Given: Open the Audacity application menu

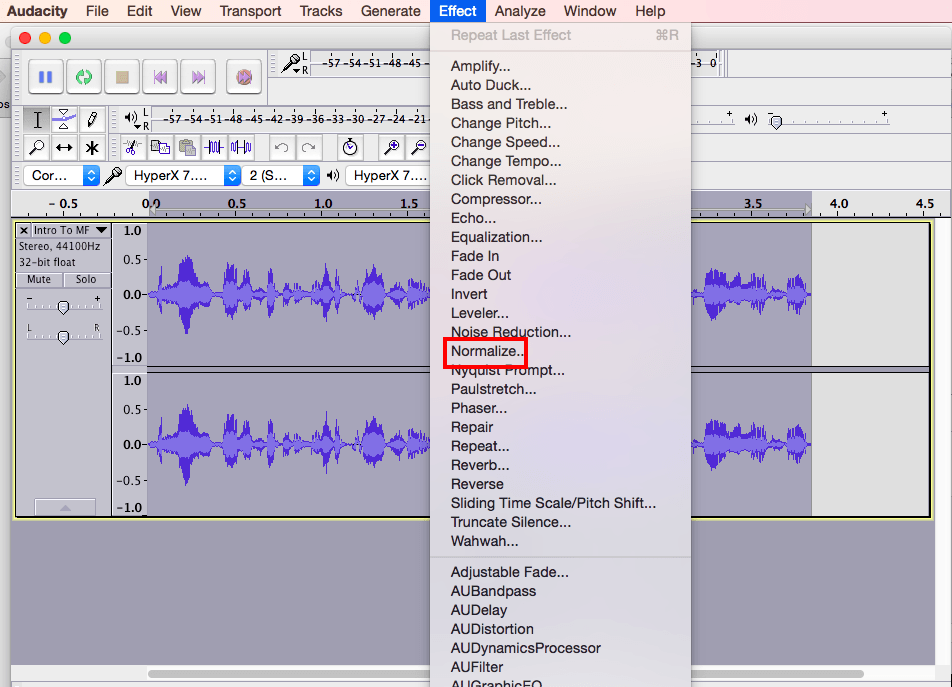Looking at the screenshot, I should pyautogui.click(x=37, y=11).
